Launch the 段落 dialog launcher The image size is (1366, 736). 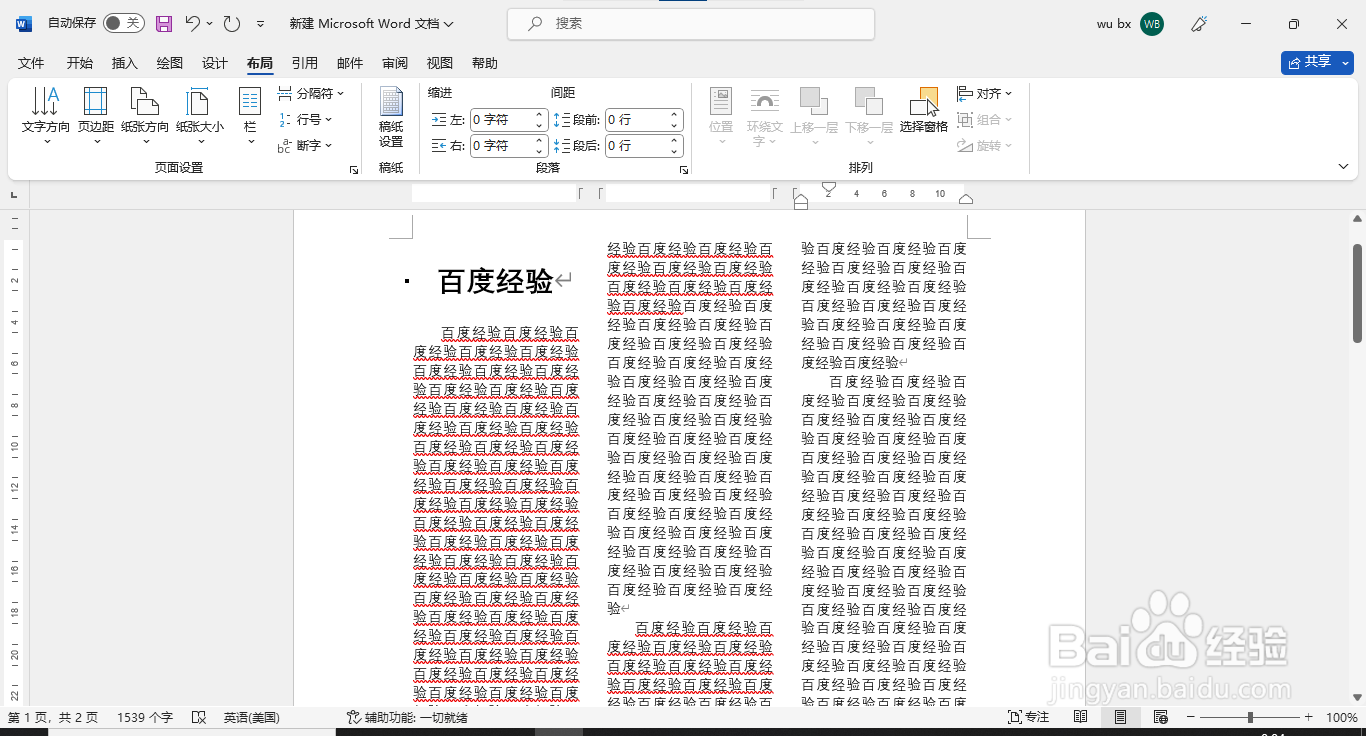(684, 170)
